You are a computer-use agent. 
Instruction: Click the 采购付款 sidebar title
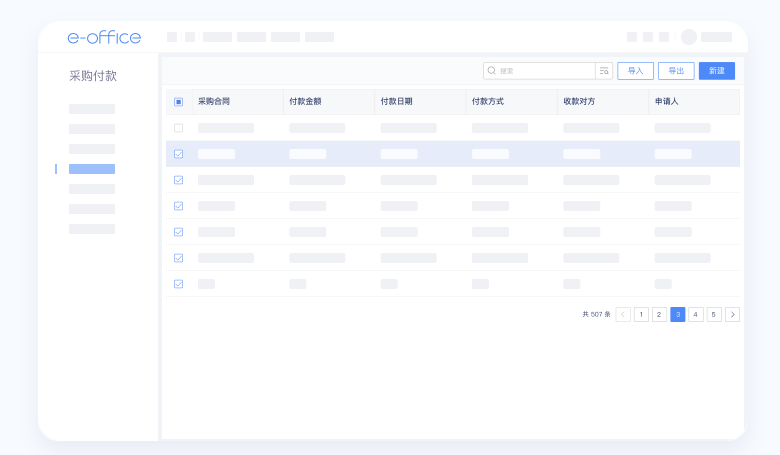pos(93,76)
